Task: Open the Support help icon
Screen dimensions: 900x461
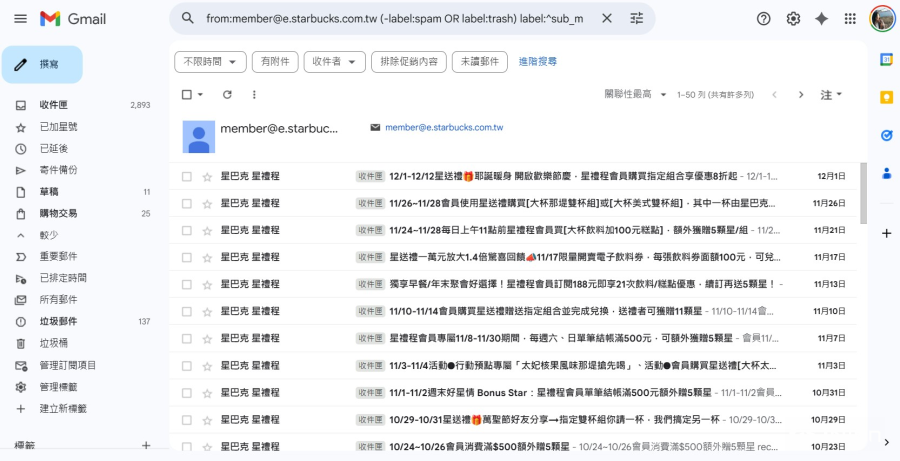Action: tap(764, 19)
